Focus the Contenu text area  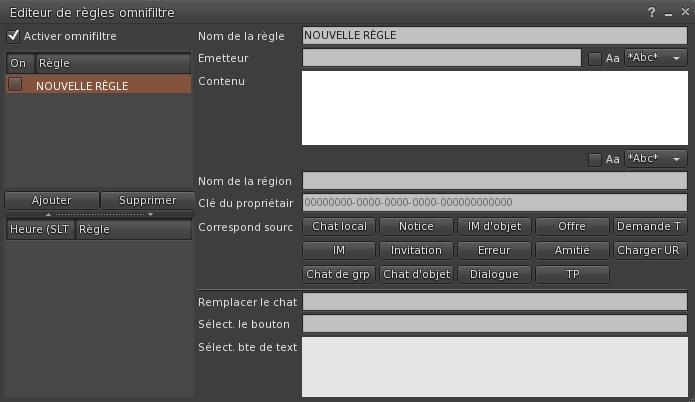(x=494, y=107)
